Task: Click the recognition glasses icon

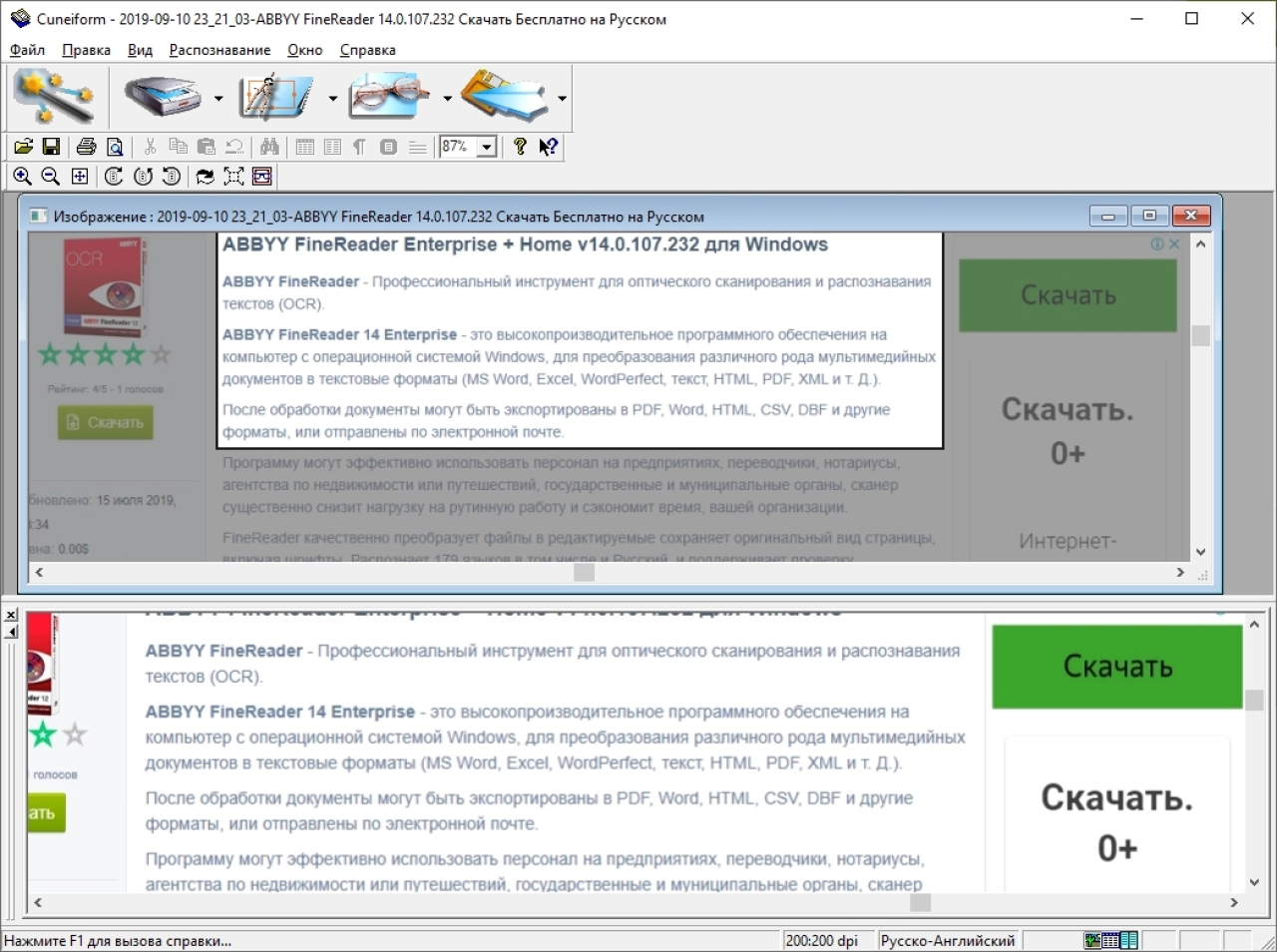Action: pyautogui.click(x=391, y=98)
